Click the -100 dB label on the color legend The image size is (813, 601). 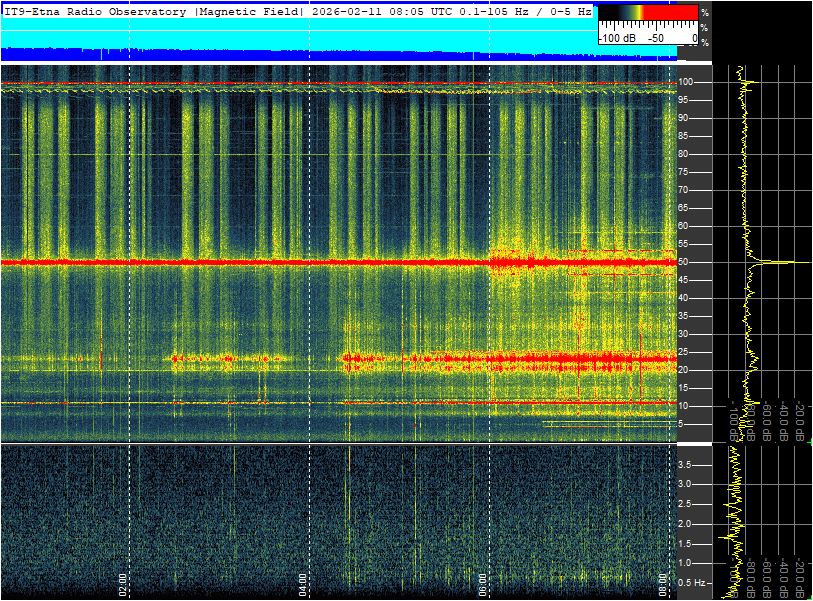tap(617, 38)
